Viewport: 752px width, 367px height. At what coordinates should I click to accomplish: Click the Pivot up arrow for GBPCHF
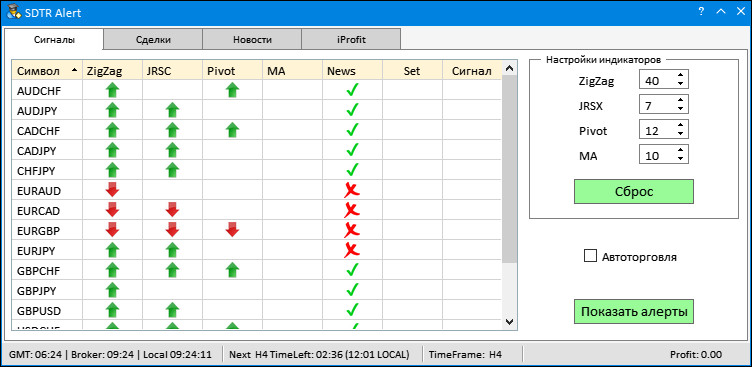click(x=232, y=271)
